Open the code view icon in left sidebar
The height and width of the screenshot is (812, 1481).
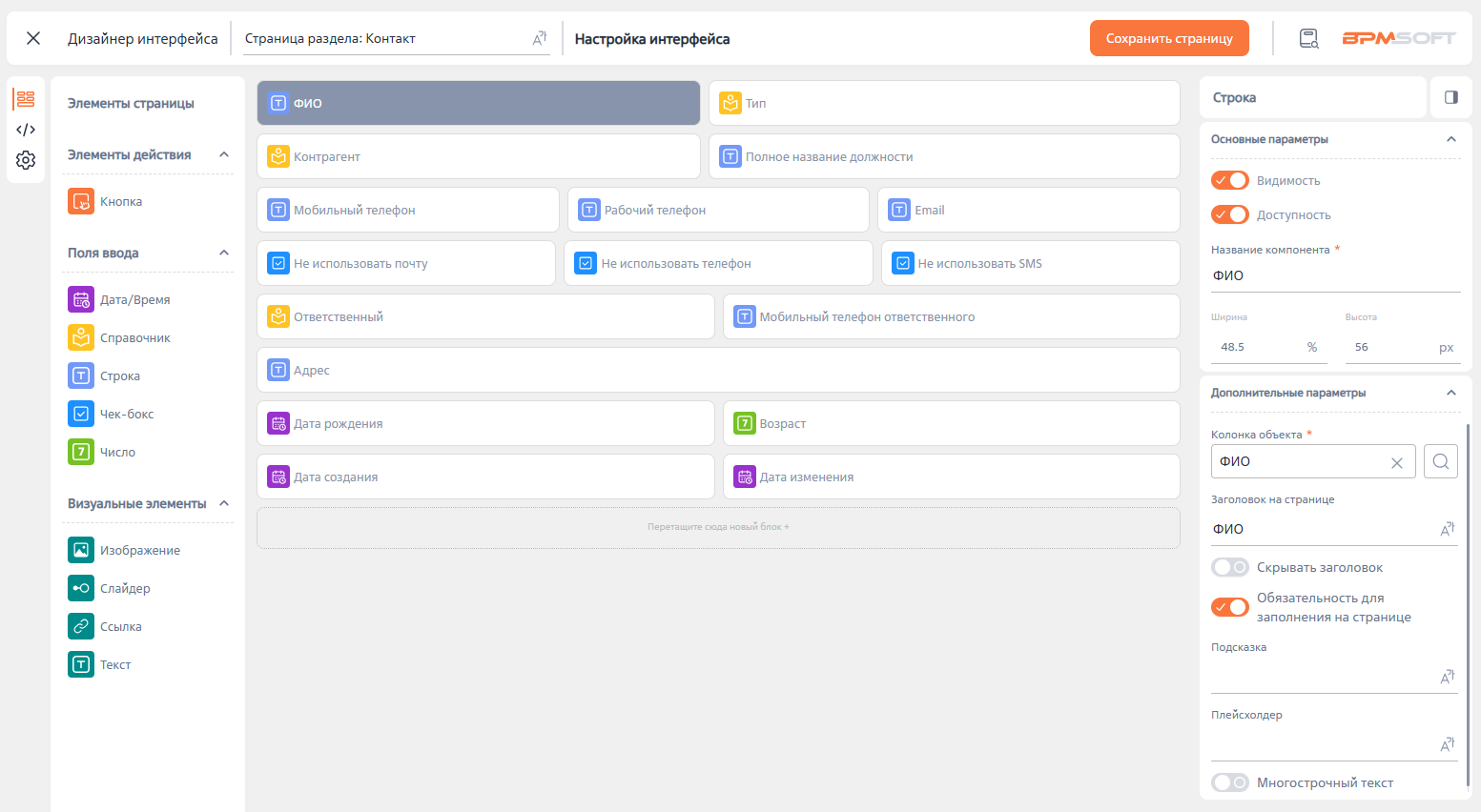[26, 130]
